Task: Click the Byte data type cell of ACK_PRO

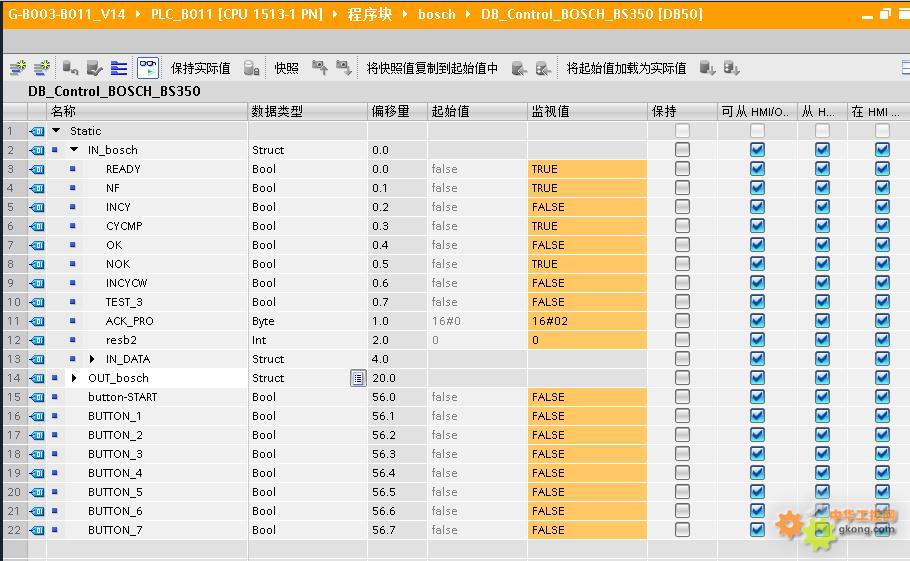Action: (x=308, y=321)
